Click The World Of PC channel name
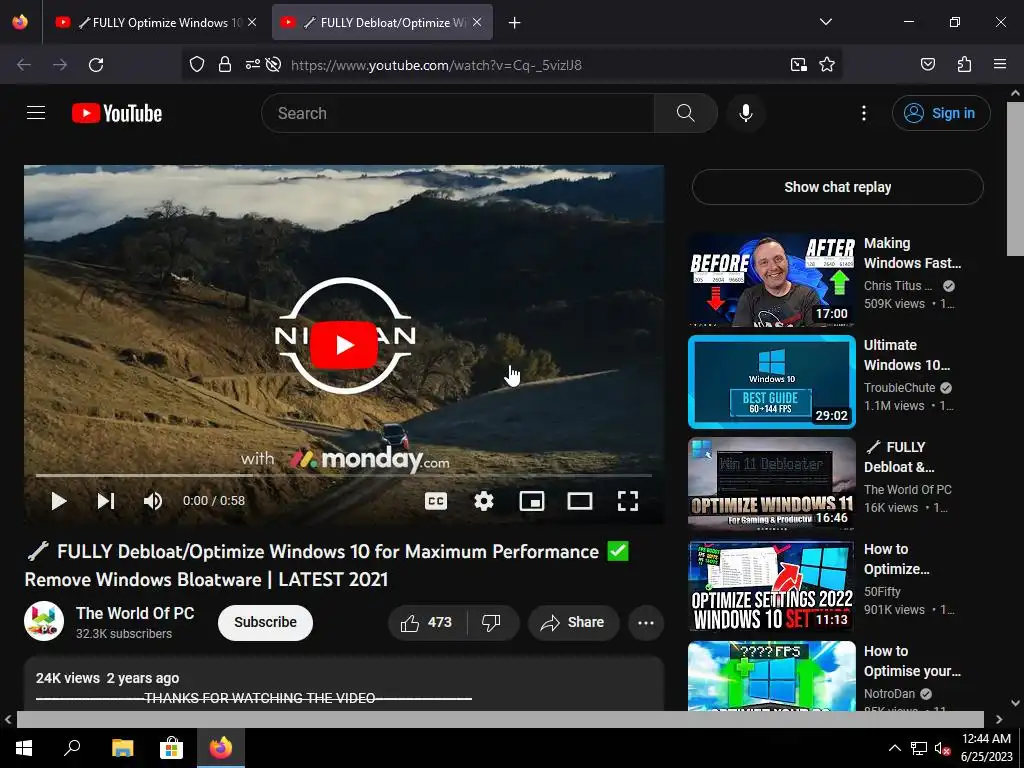 135,613
